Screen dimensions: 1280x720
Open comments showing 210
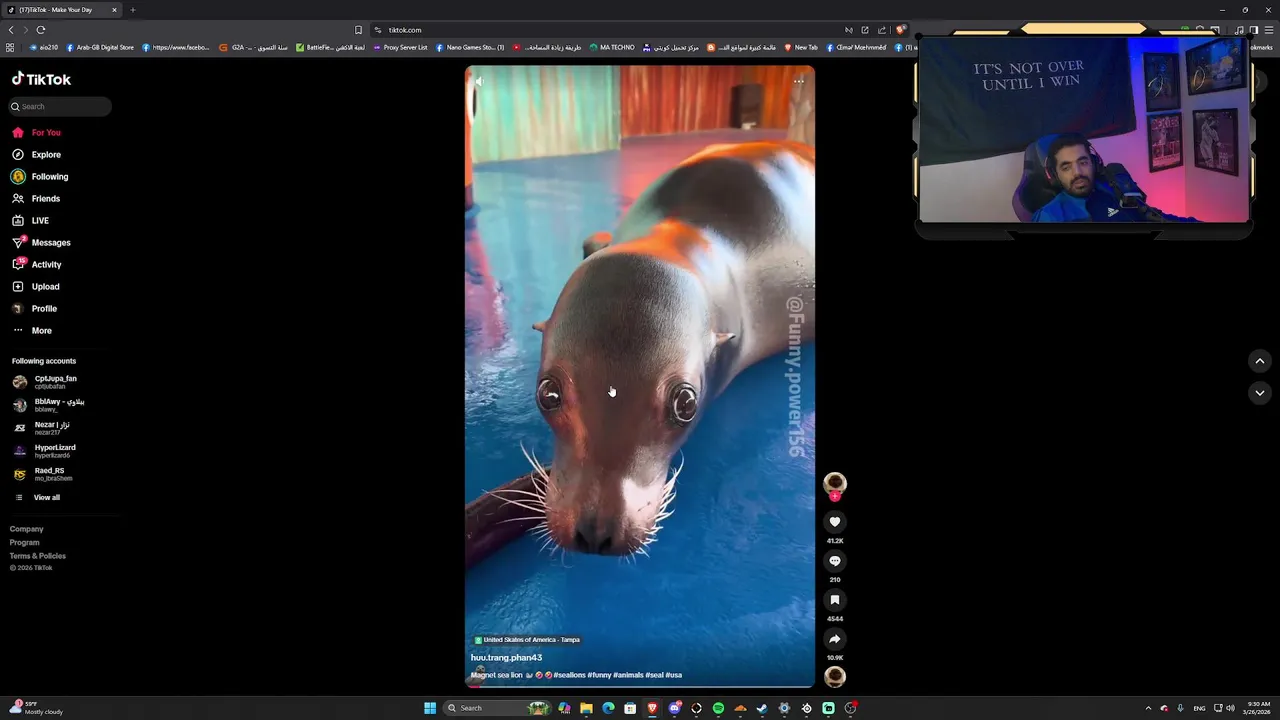835,561
